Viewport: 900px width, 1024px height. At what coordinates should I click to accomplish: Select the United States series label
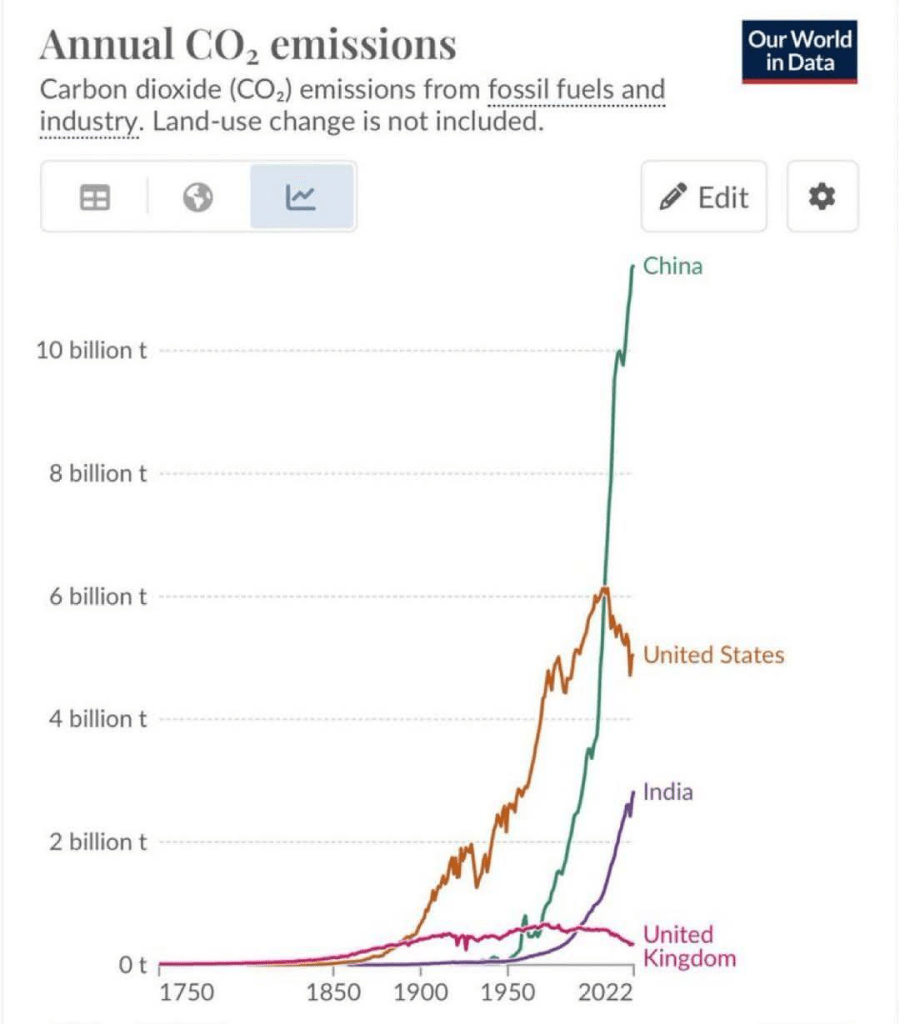point(713,655)
